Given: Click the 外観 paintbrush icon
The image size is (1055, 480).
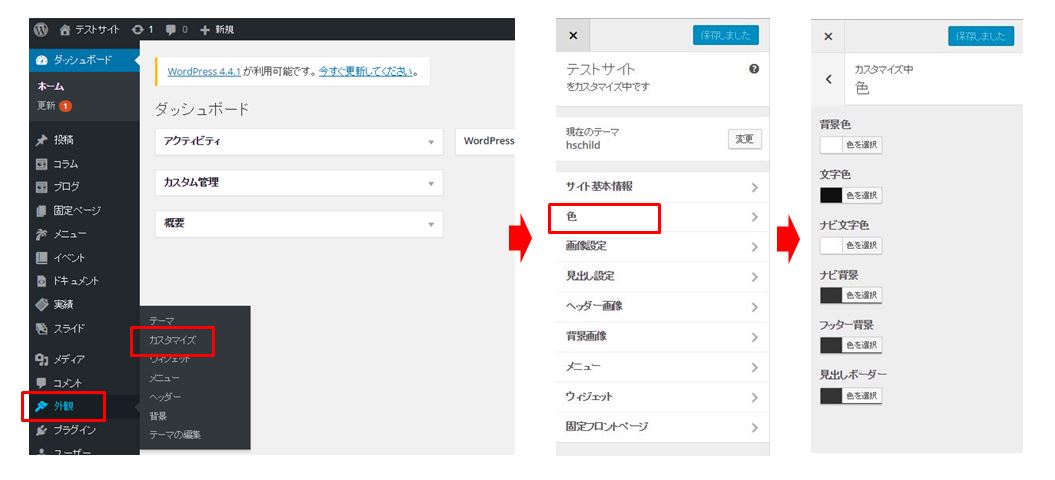Looking at the screenshot, I should click(x=42, y=407).
